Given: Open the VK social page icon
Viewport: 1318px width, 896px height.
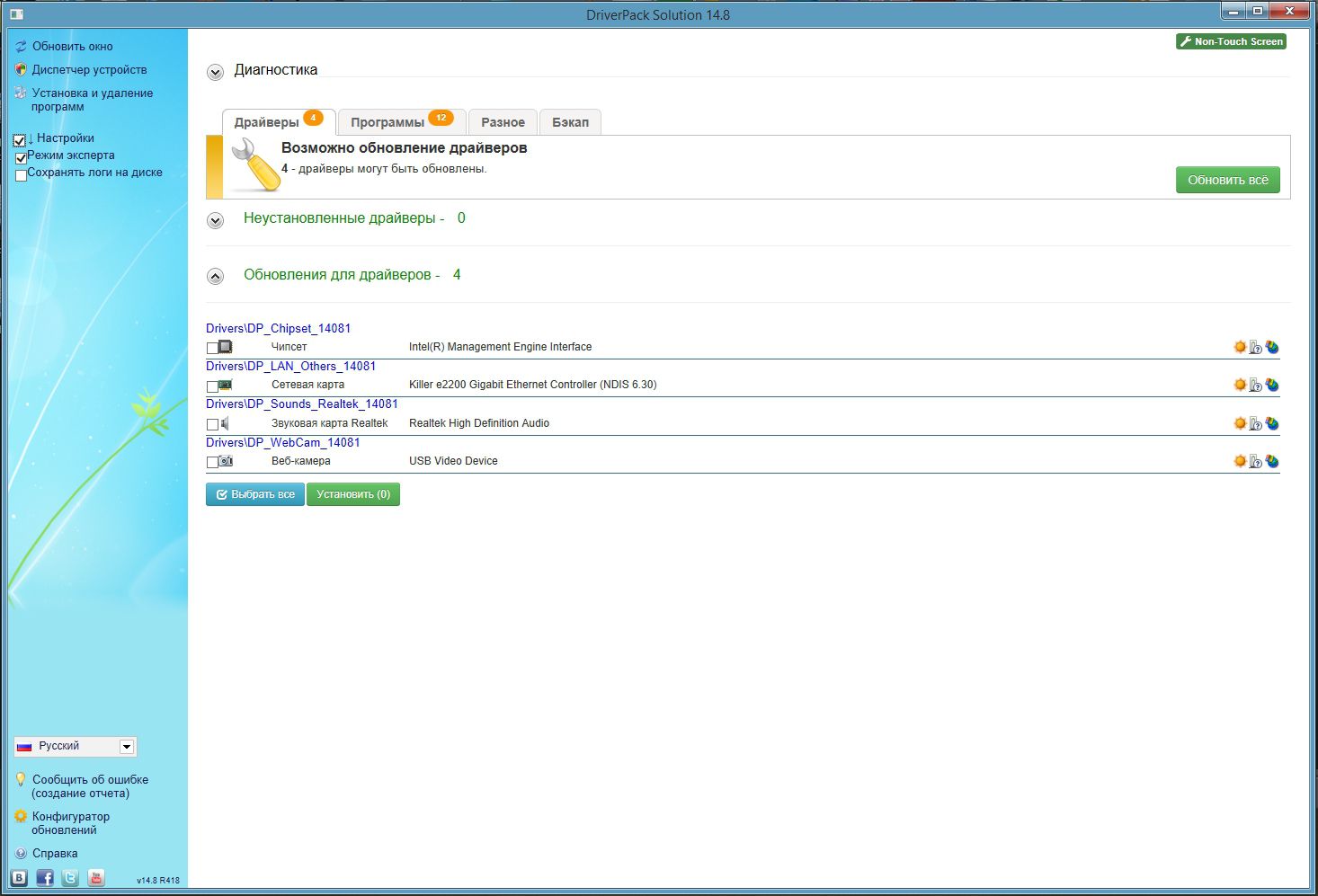Looking at the screenshot, I should [x=19, y=878].
